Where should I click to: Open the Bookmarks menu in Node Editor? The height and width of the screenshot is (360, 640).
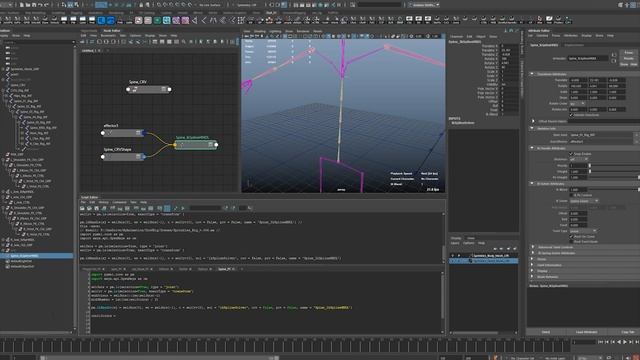tap(108, 36)
